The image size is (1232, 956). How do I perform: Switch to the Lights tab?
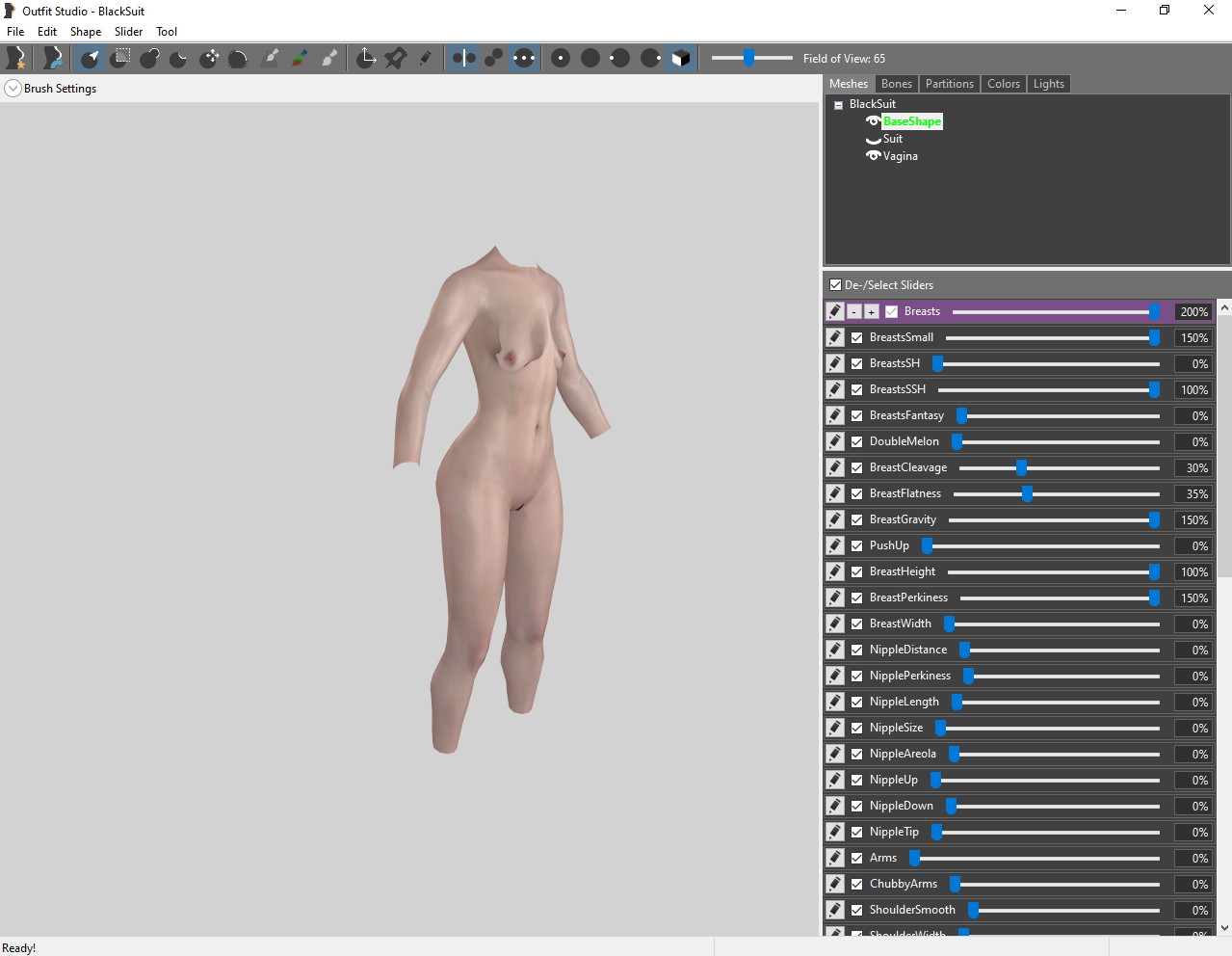pos(1048,84)
